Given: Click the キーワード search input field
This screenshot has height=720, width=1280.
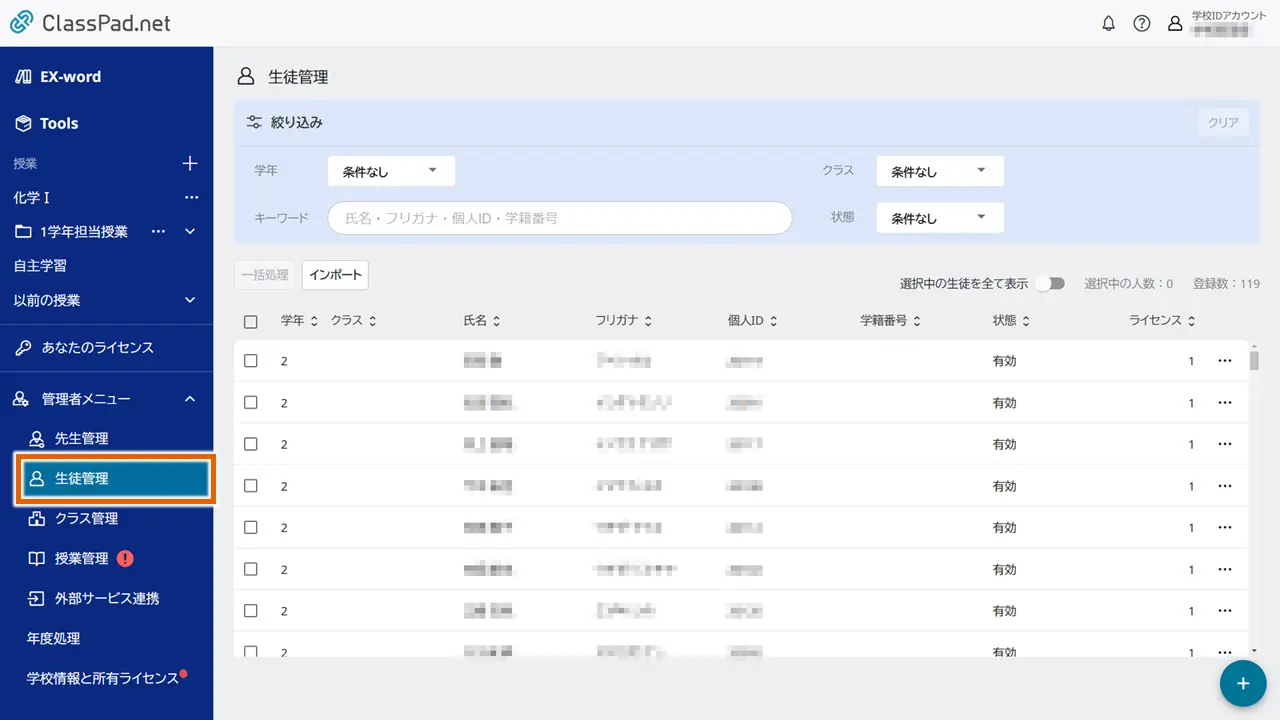Looking at the screenshot, I should (558, 218).
